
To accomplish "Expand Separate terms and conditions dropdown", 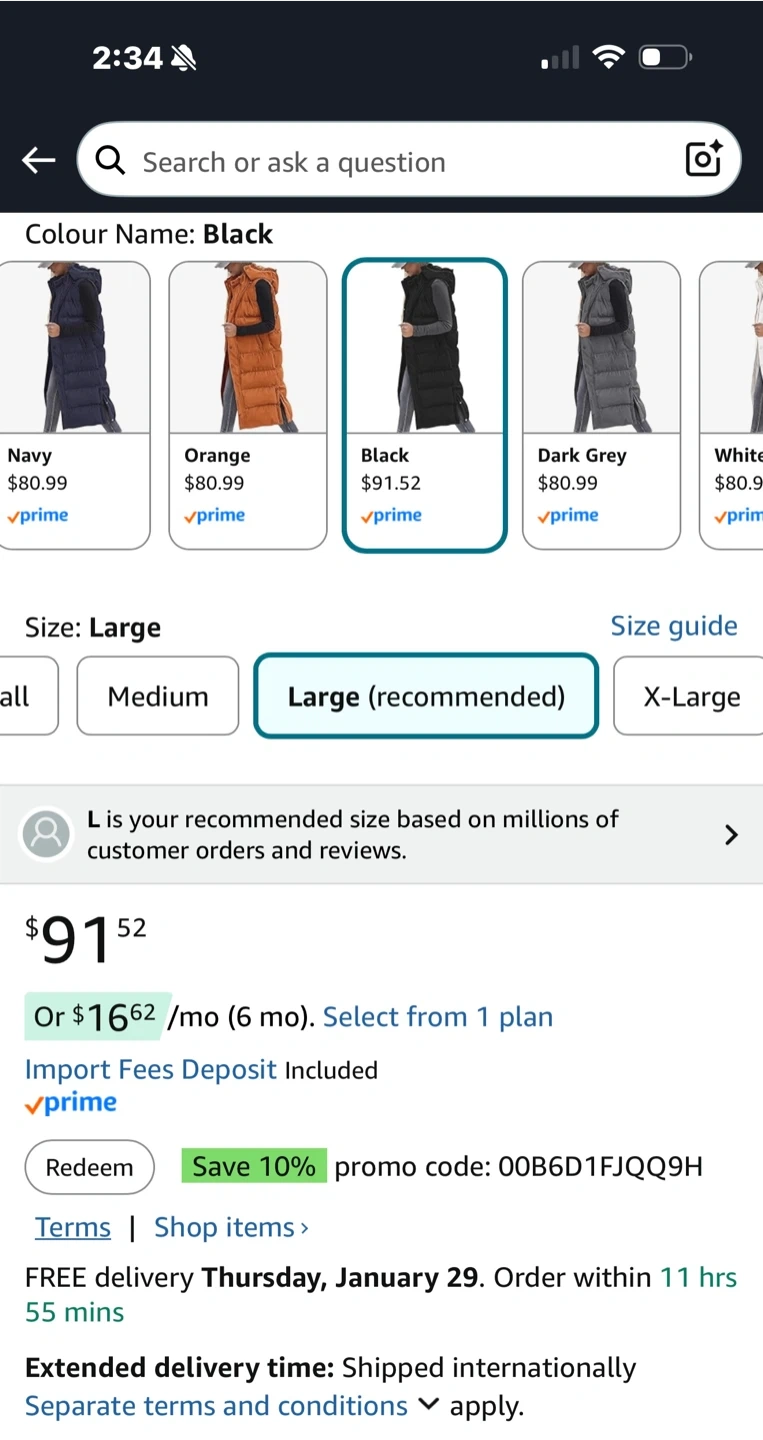I will click(x=428, y=1405).
